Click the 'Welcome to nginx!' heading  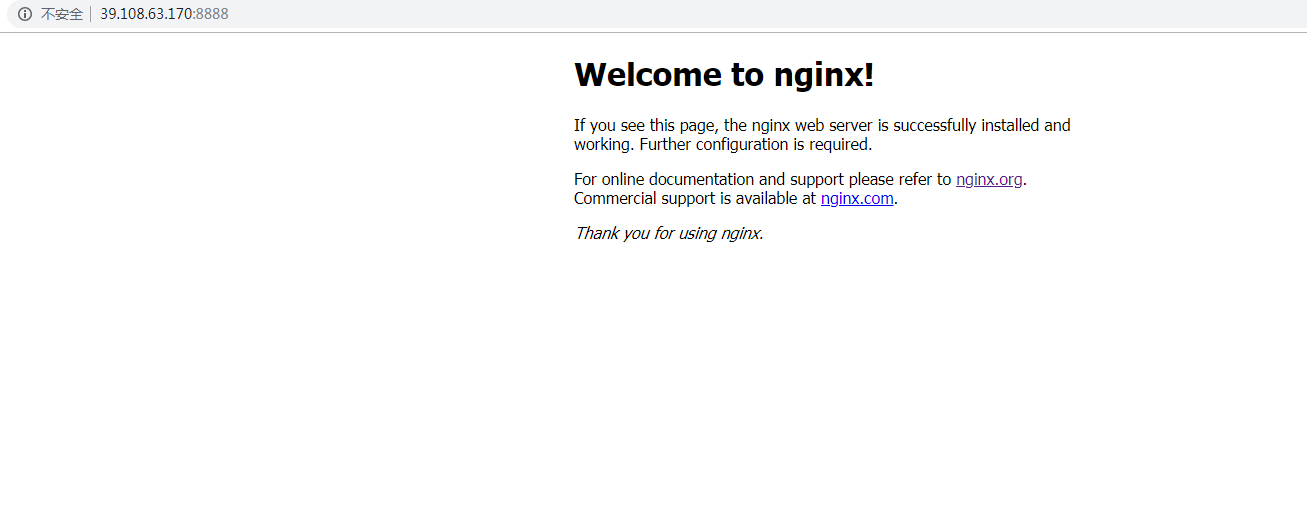click(x=724, y=75)
